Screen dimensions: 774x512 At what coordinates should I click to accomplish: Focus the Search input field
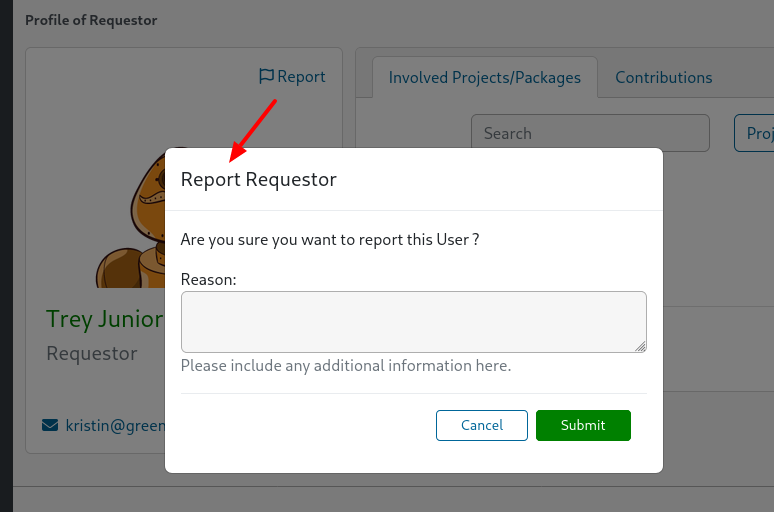tap(589, 133)
